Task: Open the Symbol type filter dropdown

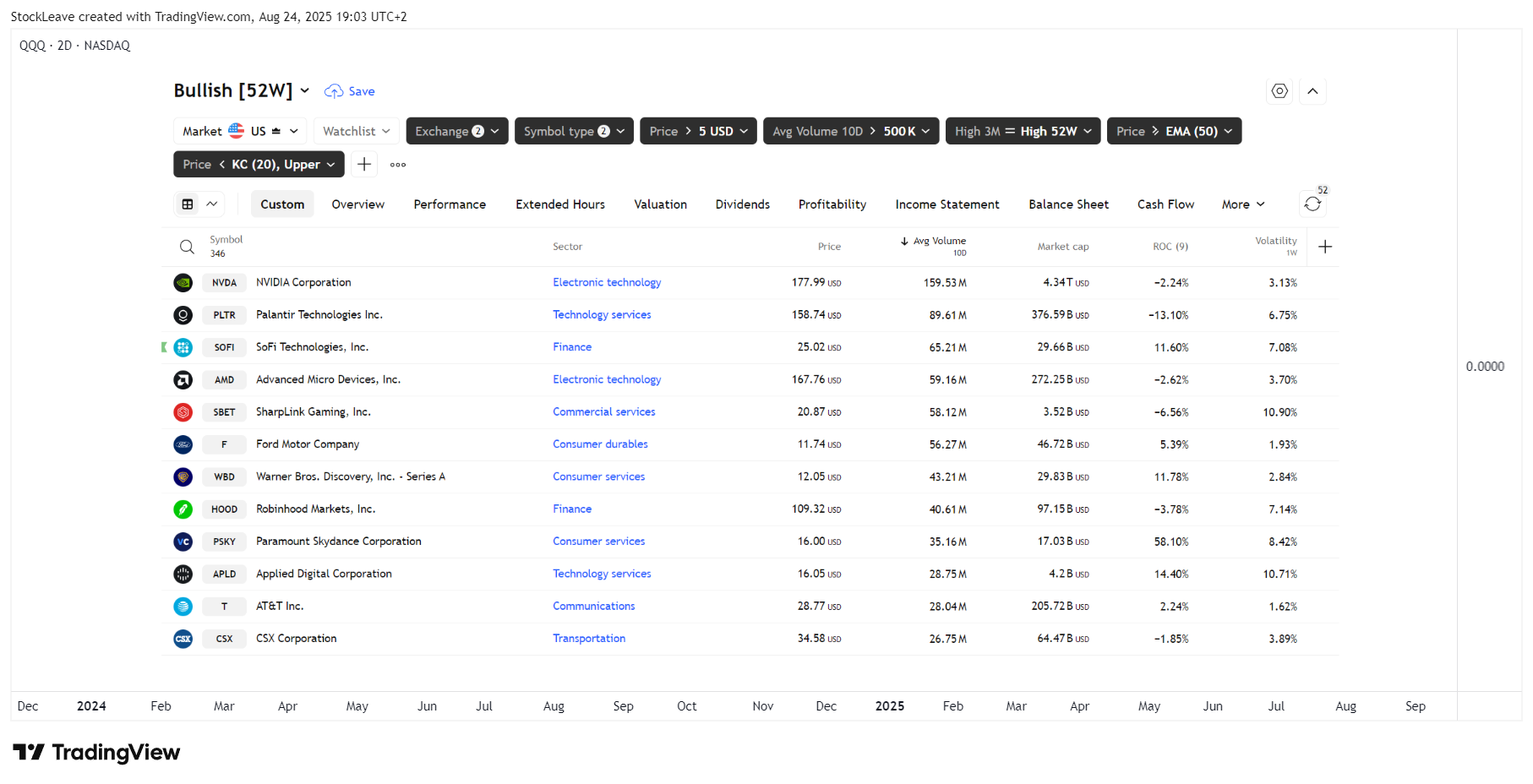Action: click(574, 131)
